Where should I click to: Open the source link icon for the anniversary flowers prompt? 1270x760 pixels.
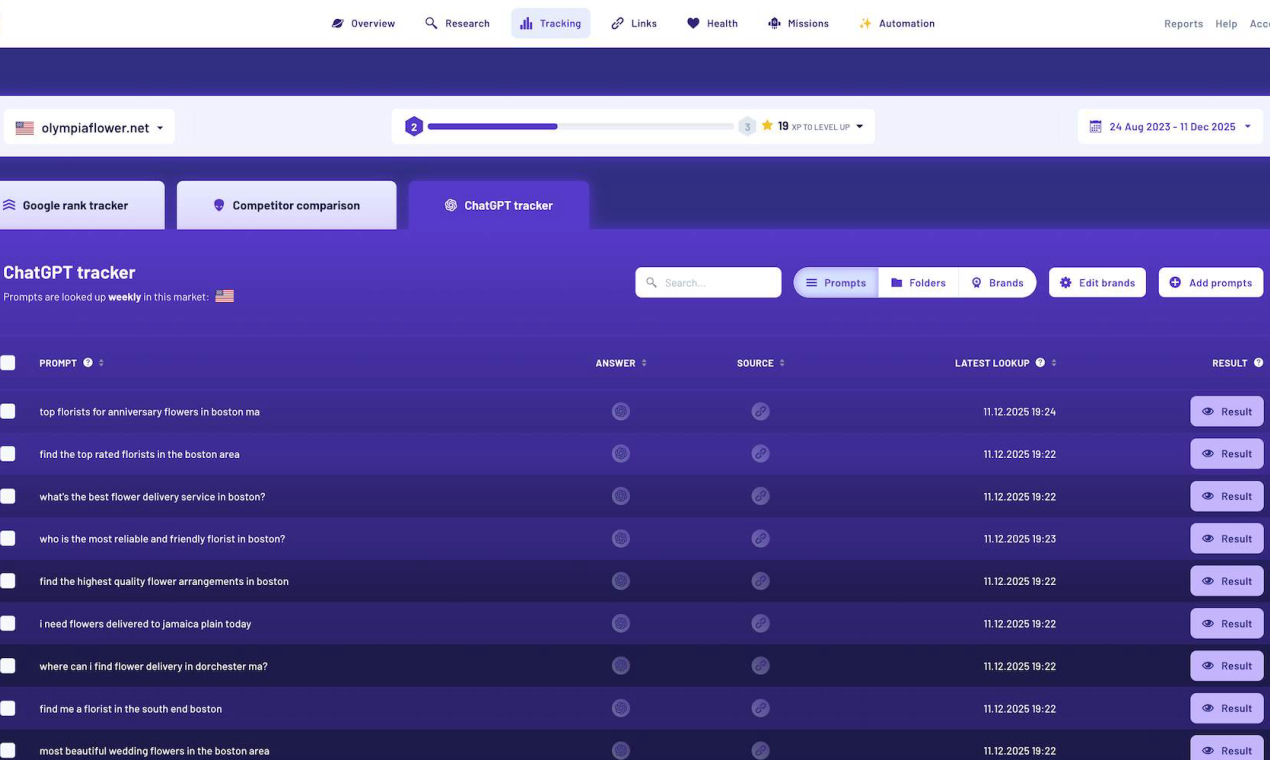(760, 411)
